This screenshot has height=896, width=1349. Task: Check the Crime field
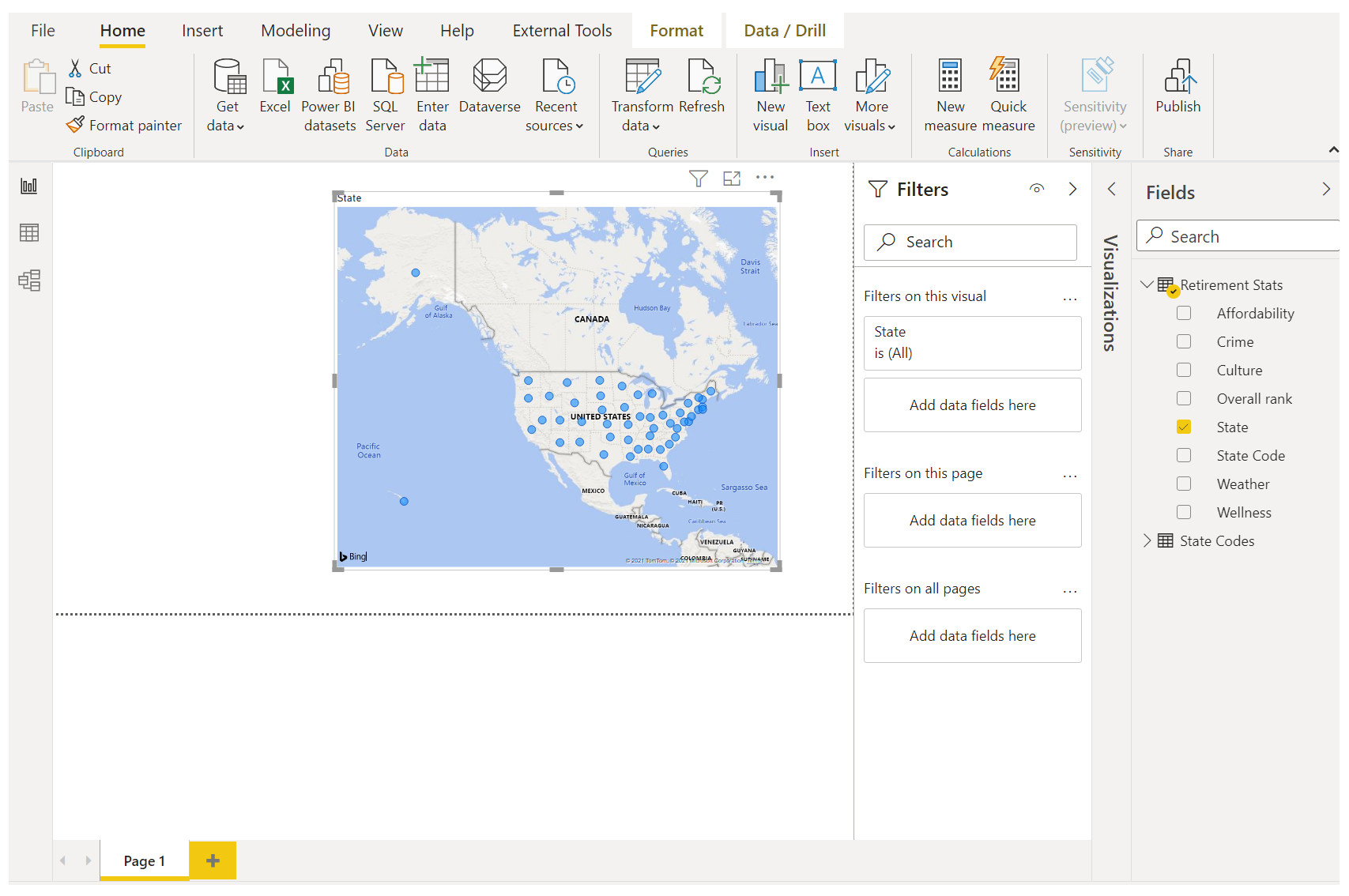(1184, 341)
